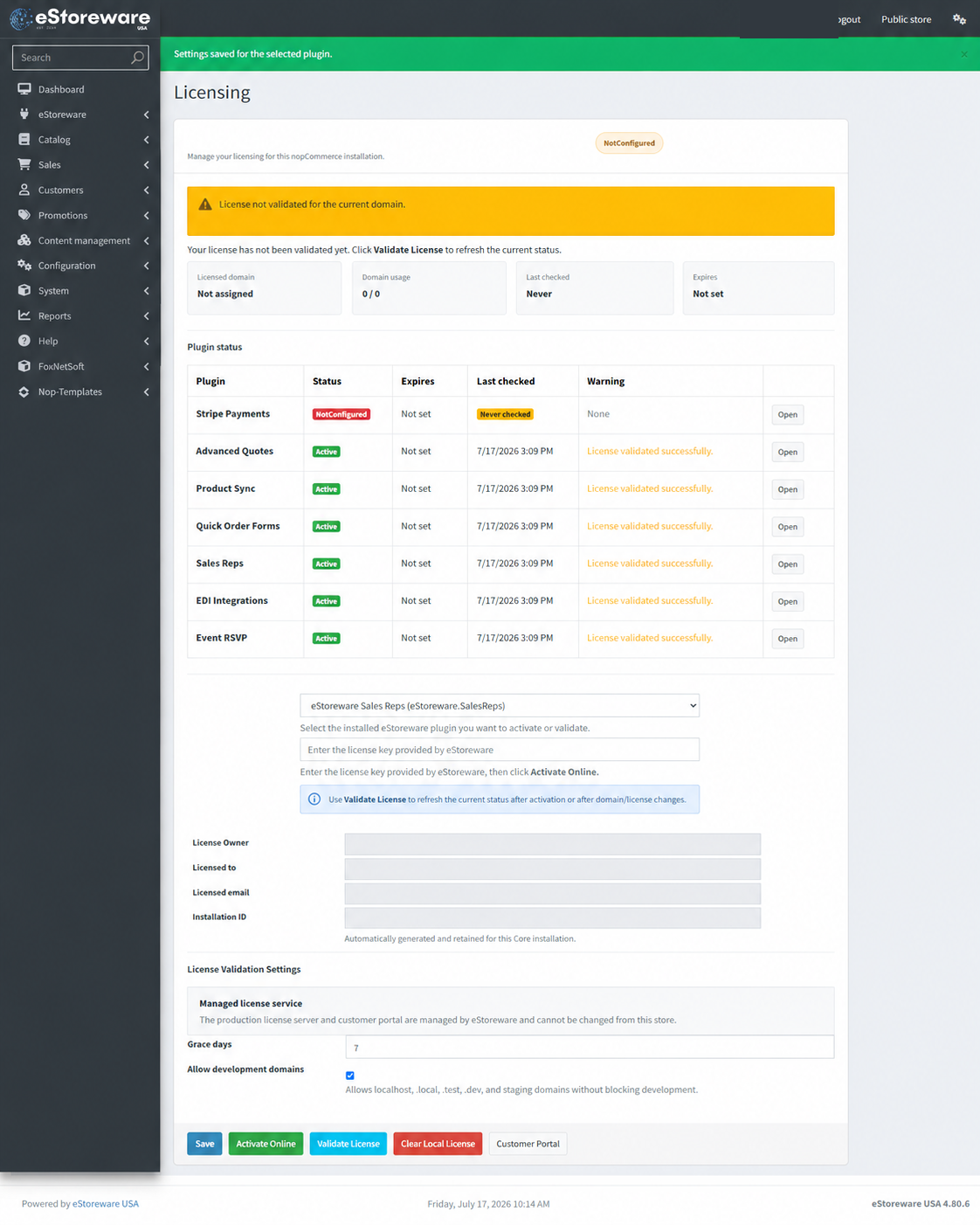Click the NotConfigured status pill at top
980x1225 pixels.
point(629,143)
